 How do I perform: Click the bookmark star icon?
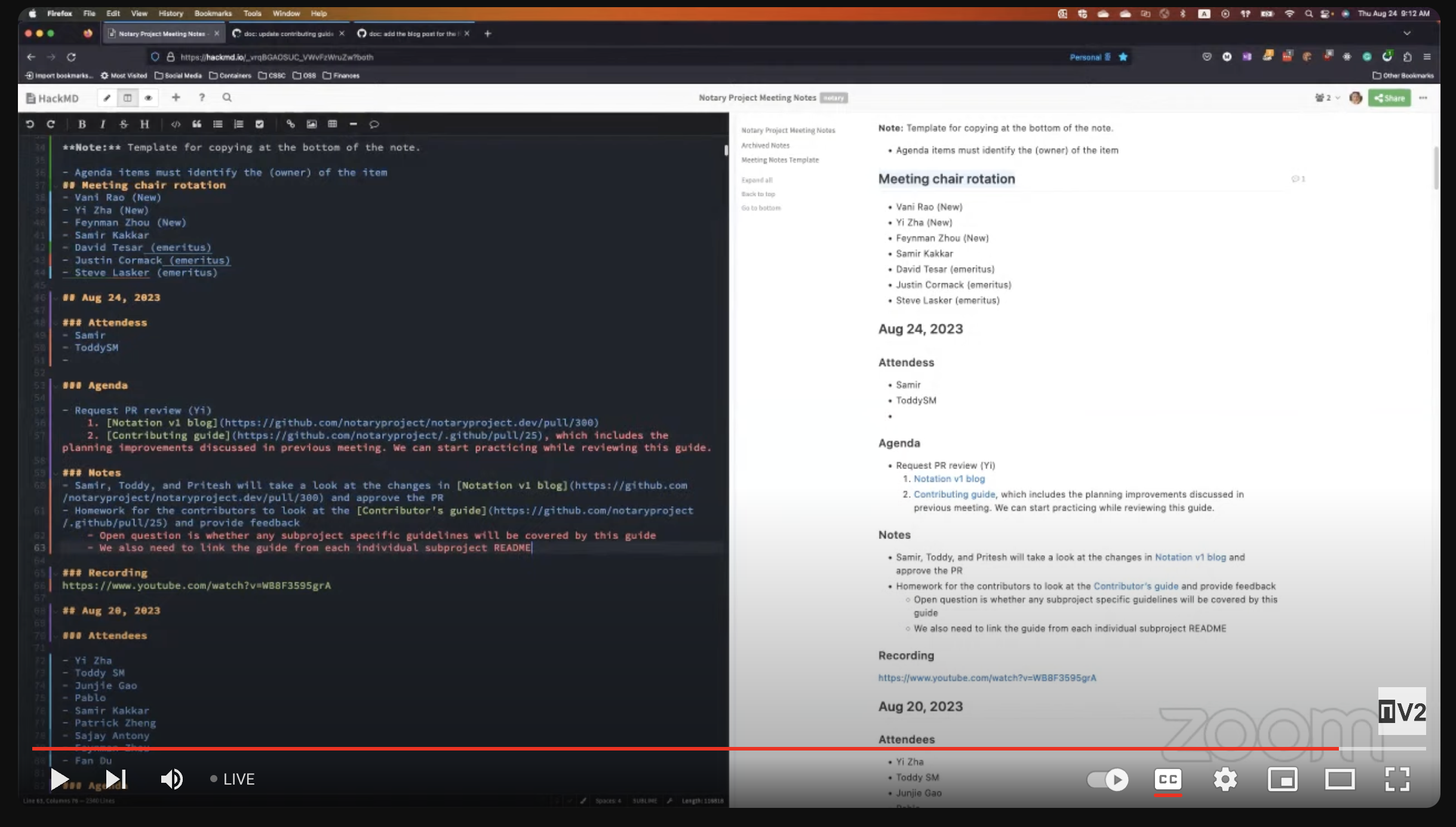(1123, 57)
